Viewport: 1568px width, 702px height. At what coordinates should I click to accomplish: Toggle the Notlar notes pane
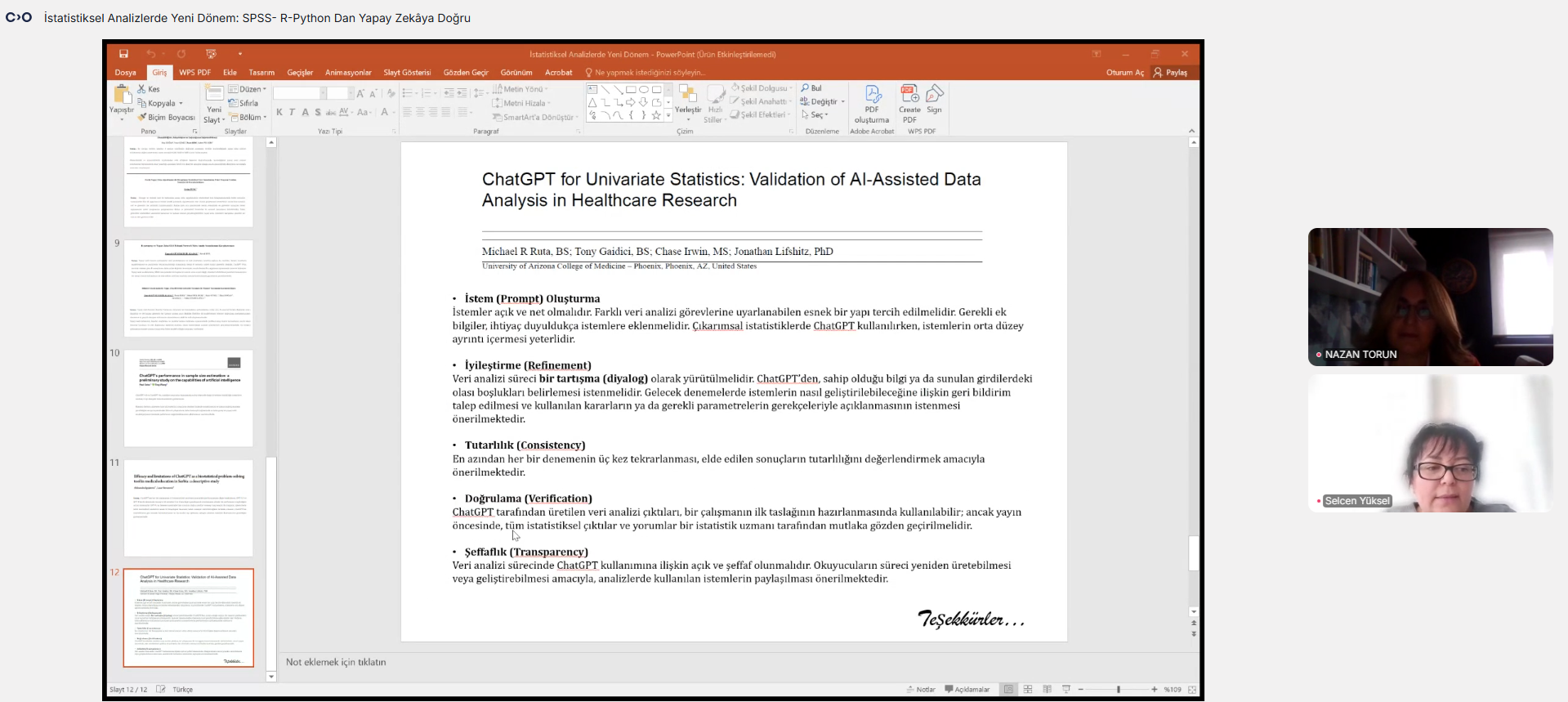921,690
